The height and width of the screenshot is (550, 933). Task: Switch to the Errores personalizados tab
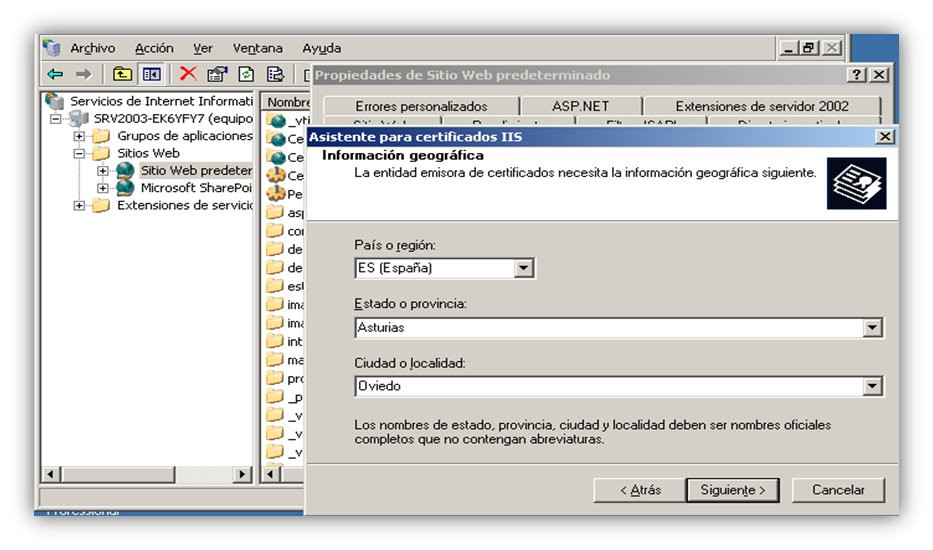[421, 107]
